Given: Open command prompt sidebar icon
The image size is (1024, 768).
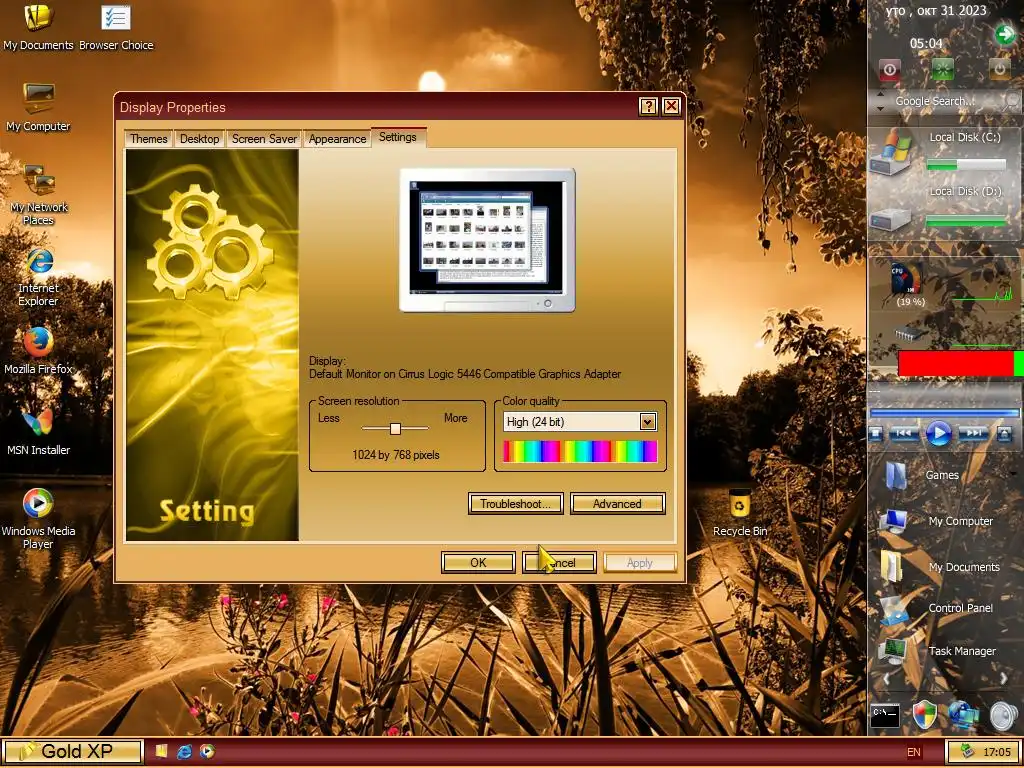Looking at the screenshot, I should click(886, 716).
